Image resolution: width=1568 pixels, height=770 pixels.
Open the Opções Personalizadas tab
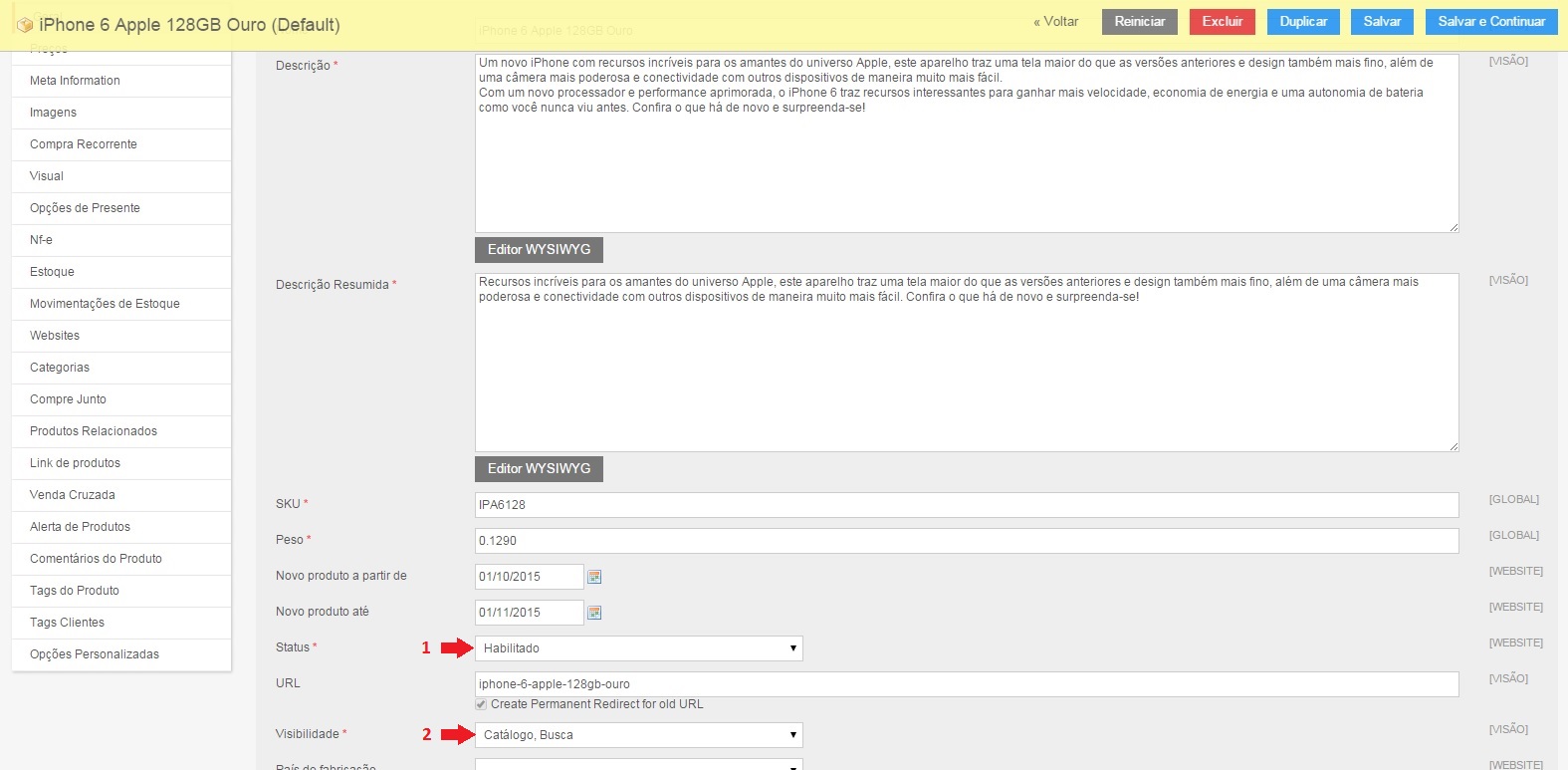click(121, 654)
